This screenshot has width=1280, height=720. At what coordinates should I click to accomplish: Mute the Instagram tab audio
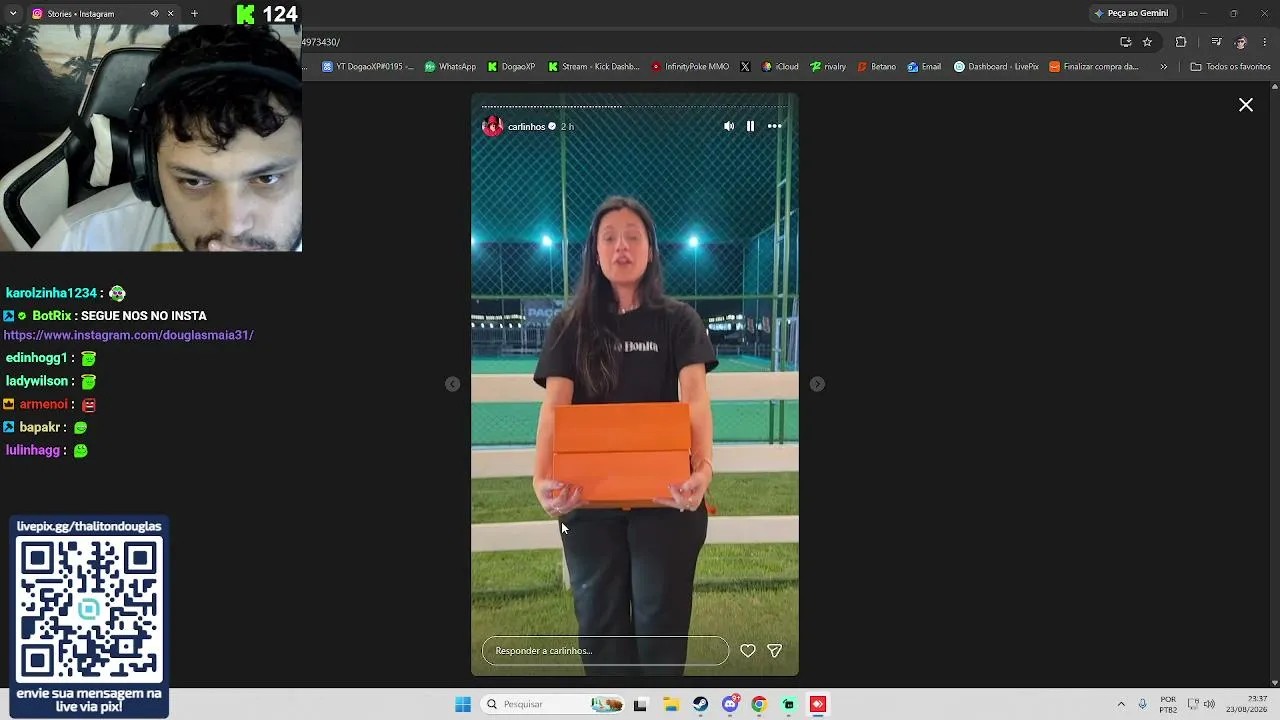click(154, 14)
